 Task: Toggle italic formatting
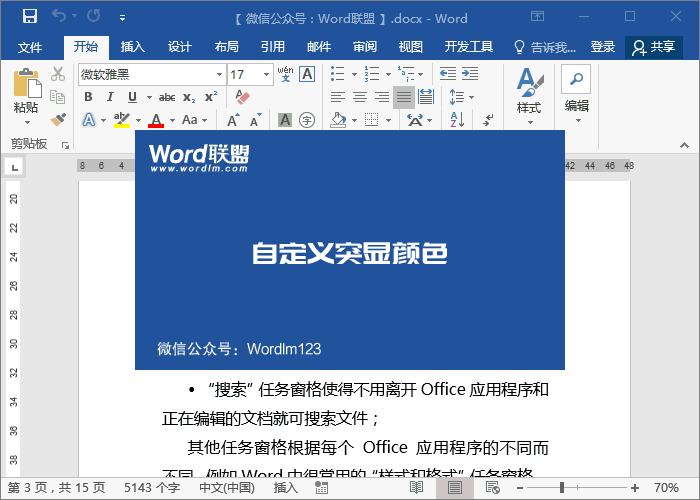(x=110, y=97)
